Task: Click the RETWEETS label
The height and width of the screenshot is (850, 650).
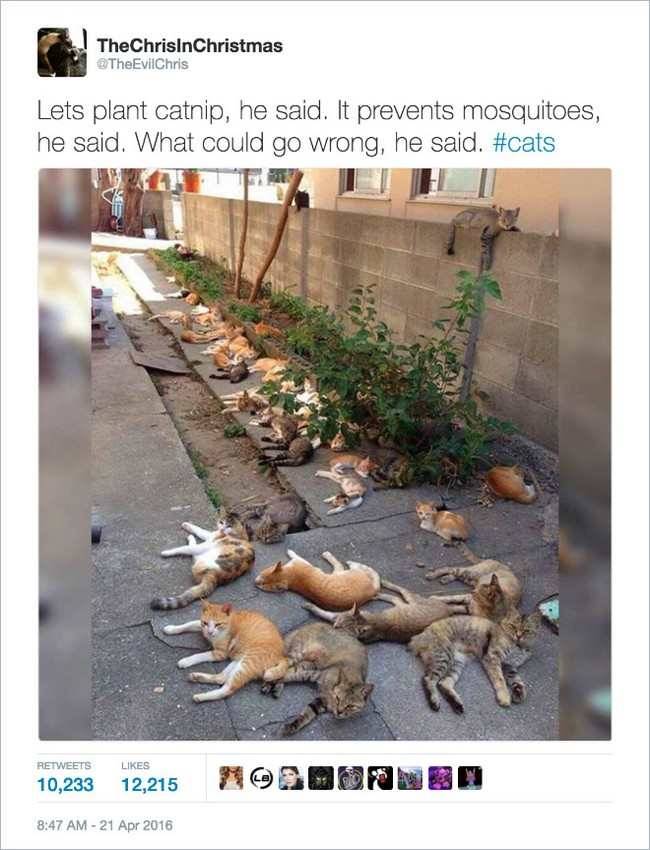Action: coord(64,765)
